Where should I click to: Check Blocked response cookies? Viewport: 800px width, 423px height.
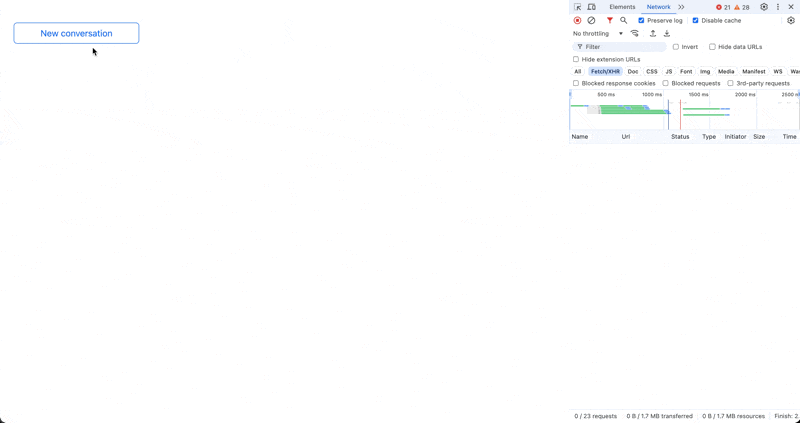click(576, 83)
